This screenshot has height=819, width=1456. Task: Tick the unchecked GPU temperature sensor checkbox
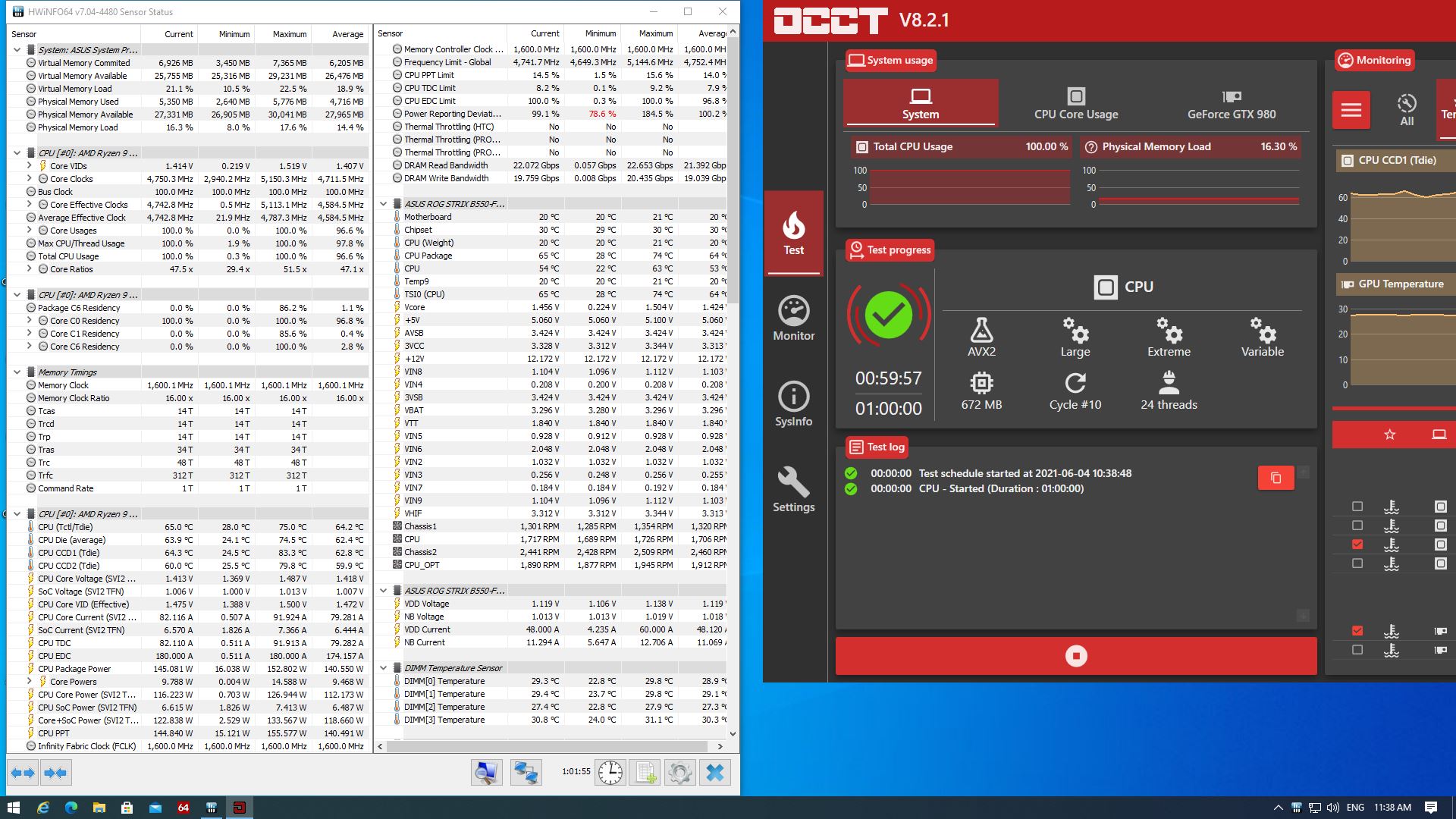click(x=1357, y=650)
